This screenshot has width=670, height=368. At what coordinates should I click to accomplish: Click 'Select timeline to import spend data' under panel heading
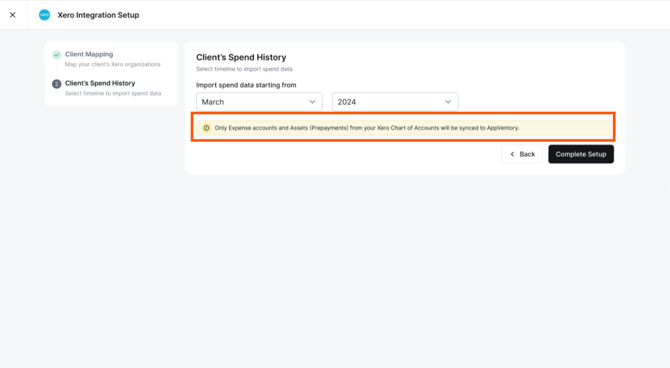tap(244, 69)
